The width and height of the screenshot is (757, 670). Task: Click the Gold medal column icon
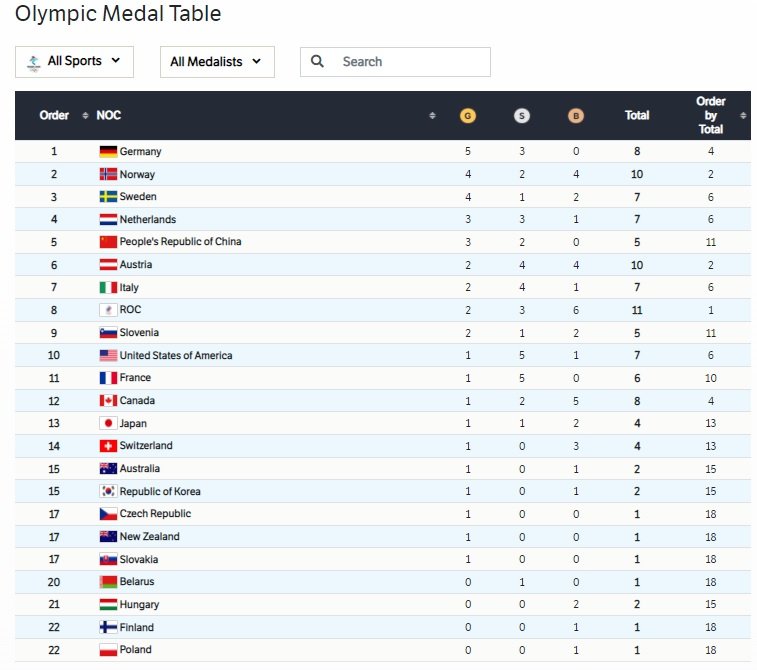(467, 116)
